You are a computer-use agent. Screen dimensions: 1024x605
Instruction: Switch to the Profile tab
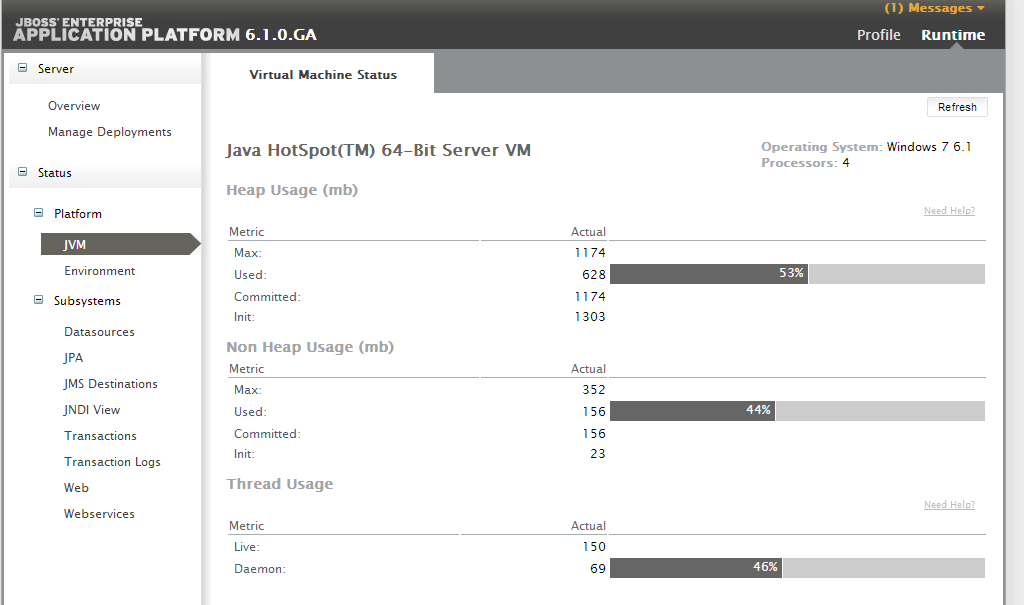pyautogui.click(x=878, y=35)
